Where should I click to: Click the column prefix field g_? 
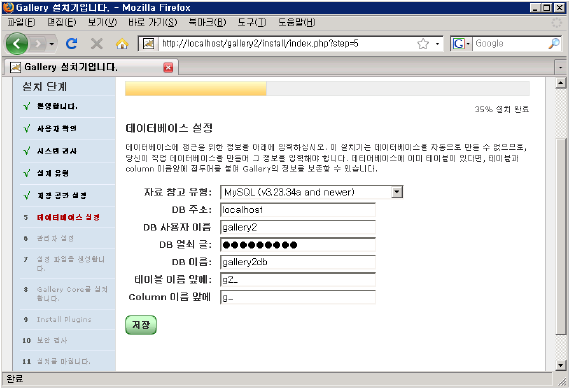(x=298, y=297)
